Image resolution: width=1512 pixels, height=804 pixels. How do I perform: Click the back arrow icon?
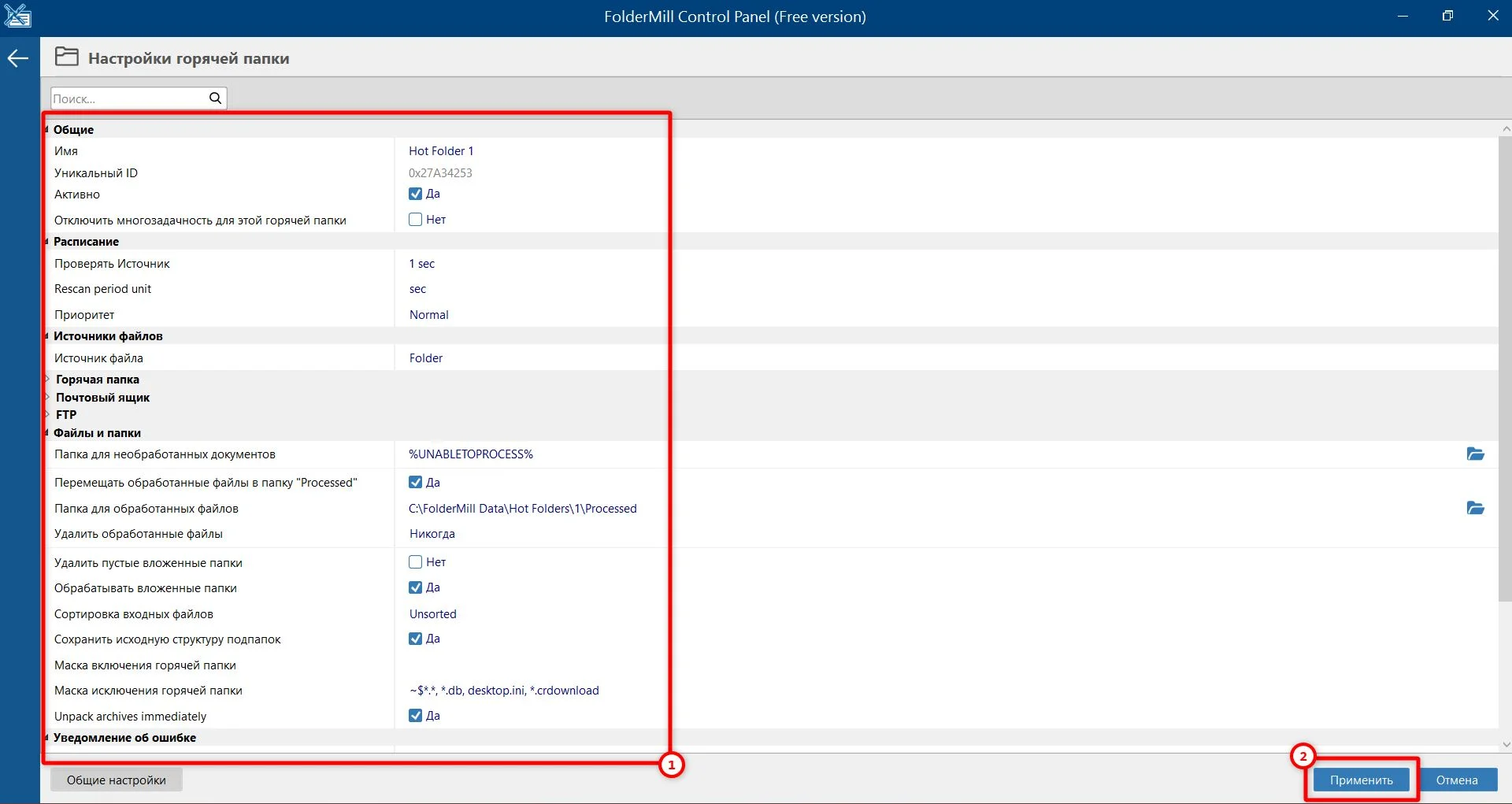(18, 58)
